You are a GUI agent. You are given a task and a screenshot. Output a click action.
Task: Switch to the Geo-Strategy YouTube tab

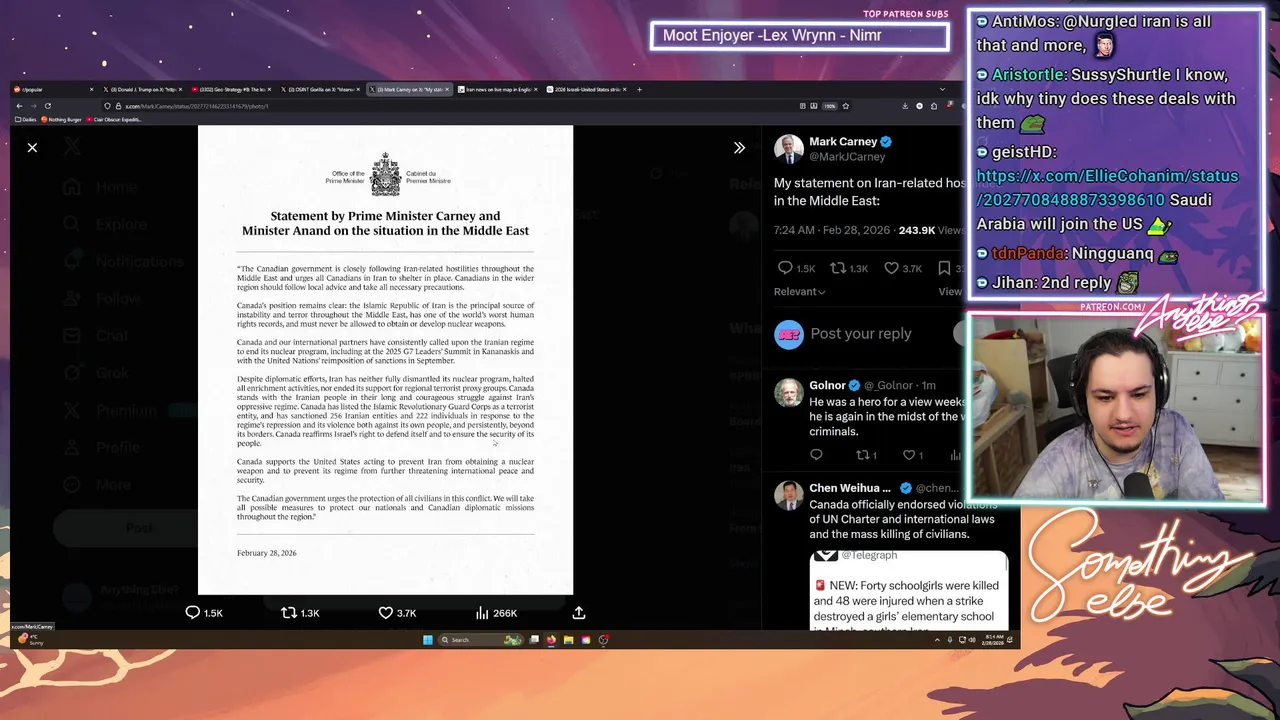pyautogui.click(x=231, y=89)
